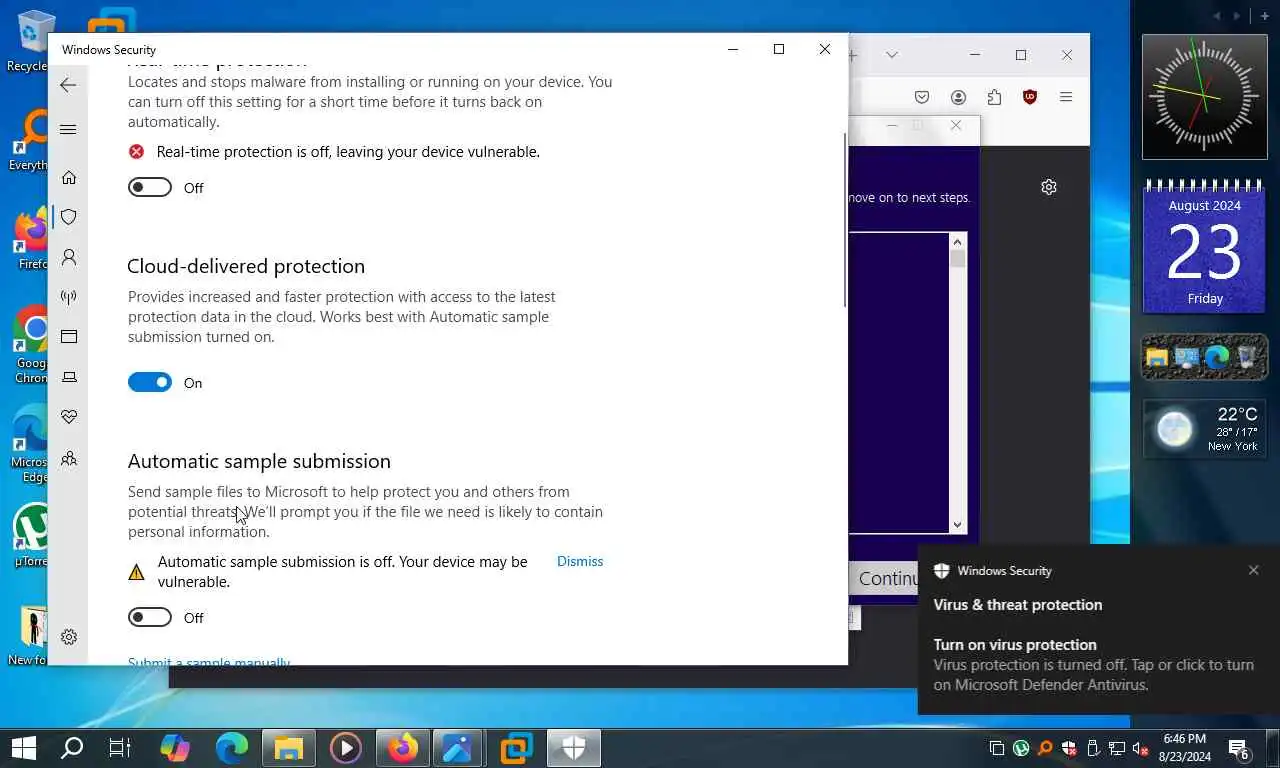Switch to VMware taskbar button

517,748
